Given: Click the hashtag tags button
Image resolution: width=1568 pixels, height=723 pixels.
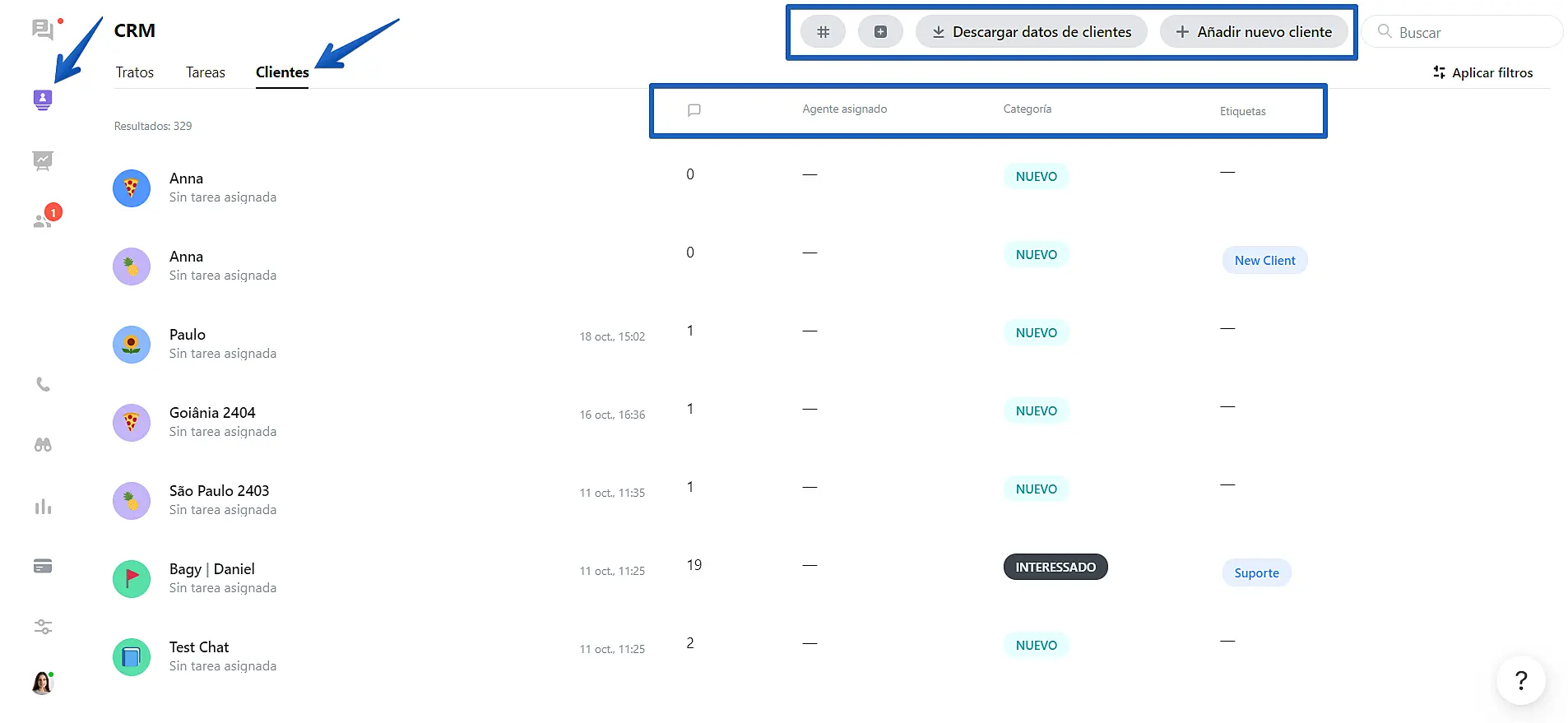Looking at the screenshot, I should click(x=823, y=32).
